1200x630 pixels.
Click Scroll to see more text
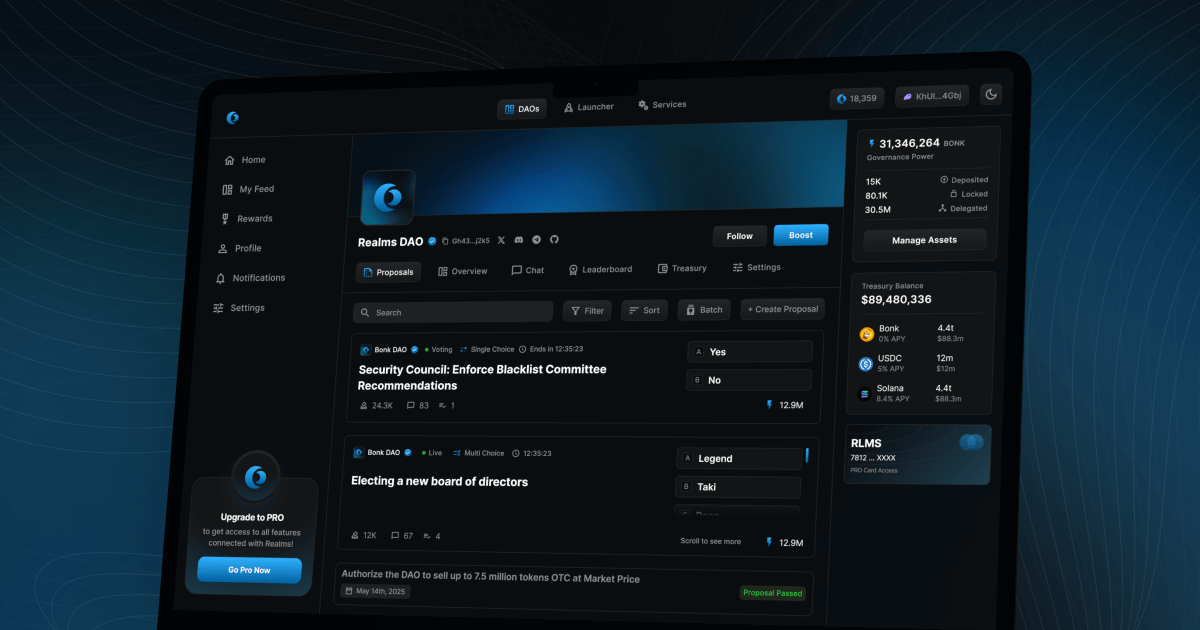(x=711, y=541)
